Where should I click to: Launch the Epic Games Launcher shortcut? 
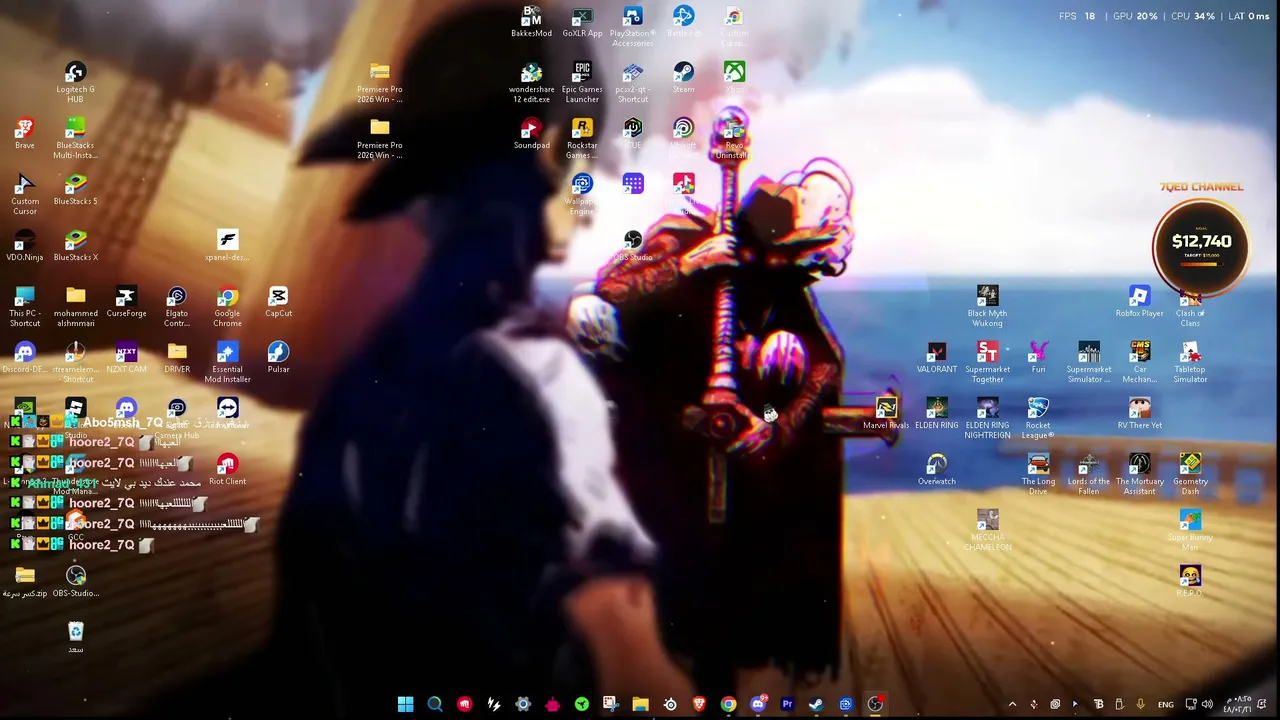click(x=582, y=83)
